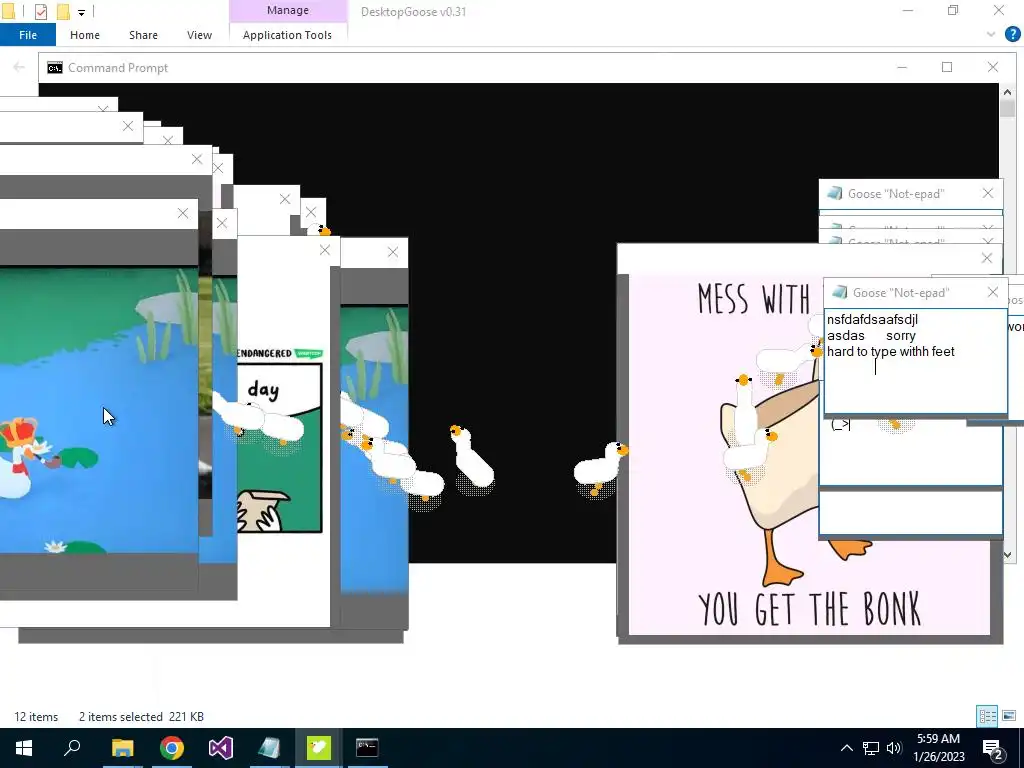Close the "day" comic goose window
This screenshot has height=768, width=1024.
[325, 250]
